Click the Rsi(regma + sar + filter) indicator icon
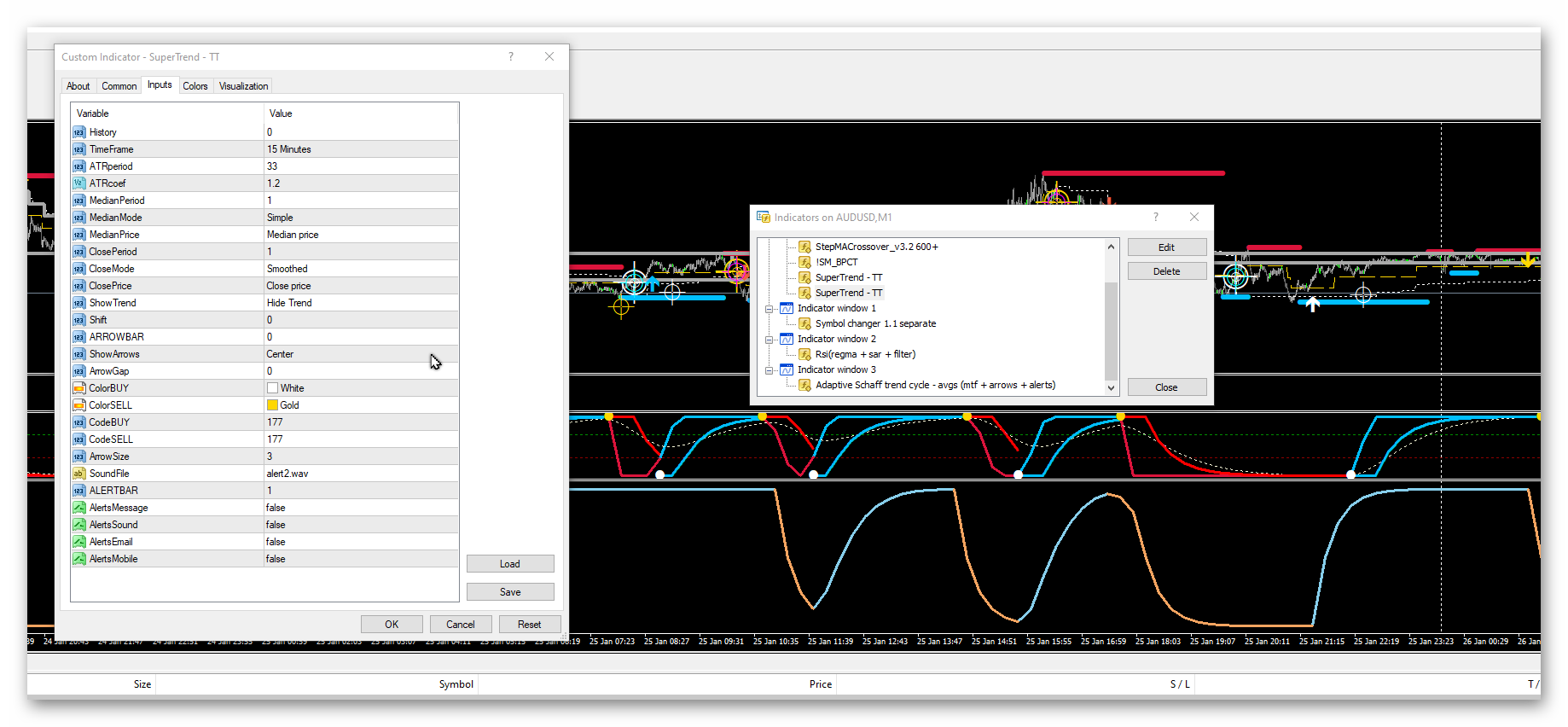Image resolution: width=1568 pixels, height=727 pixels. [x=804, y=354]
